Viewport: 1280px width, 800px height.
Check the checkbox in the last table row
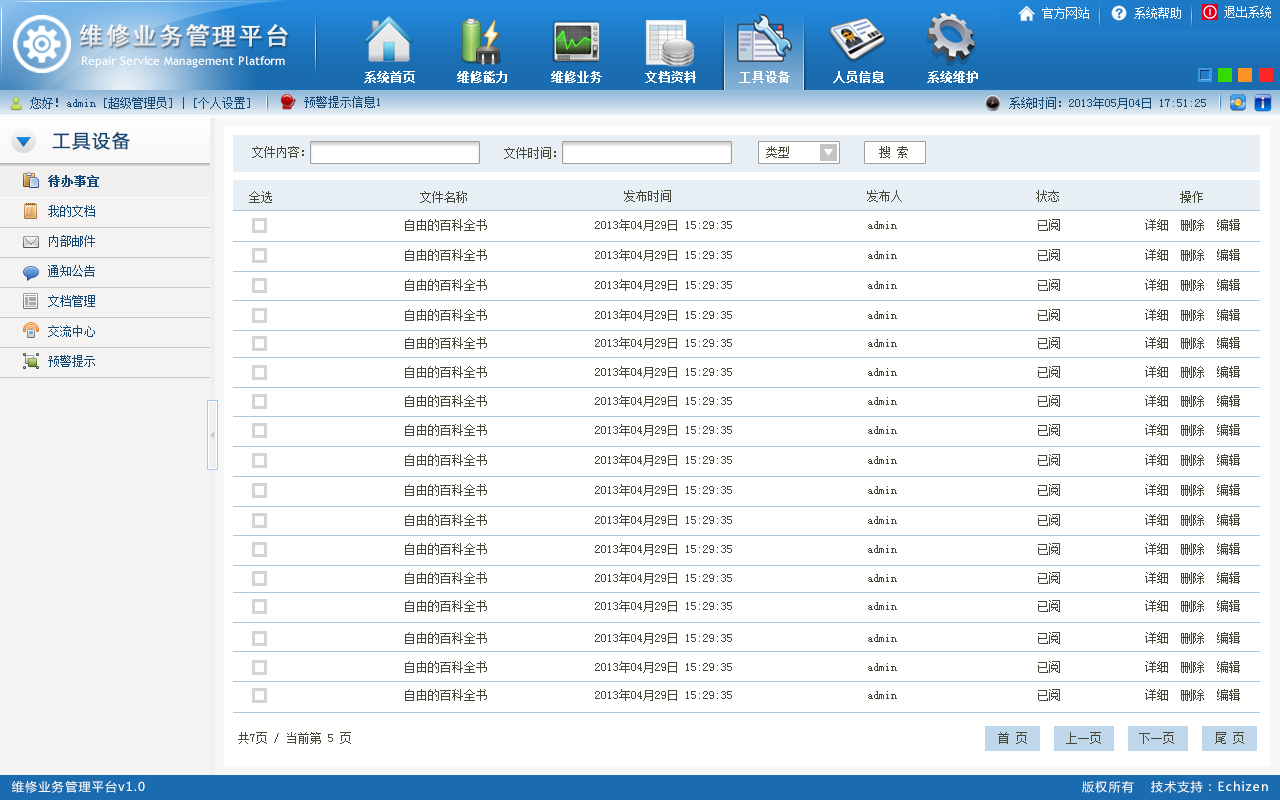[260, 695]
